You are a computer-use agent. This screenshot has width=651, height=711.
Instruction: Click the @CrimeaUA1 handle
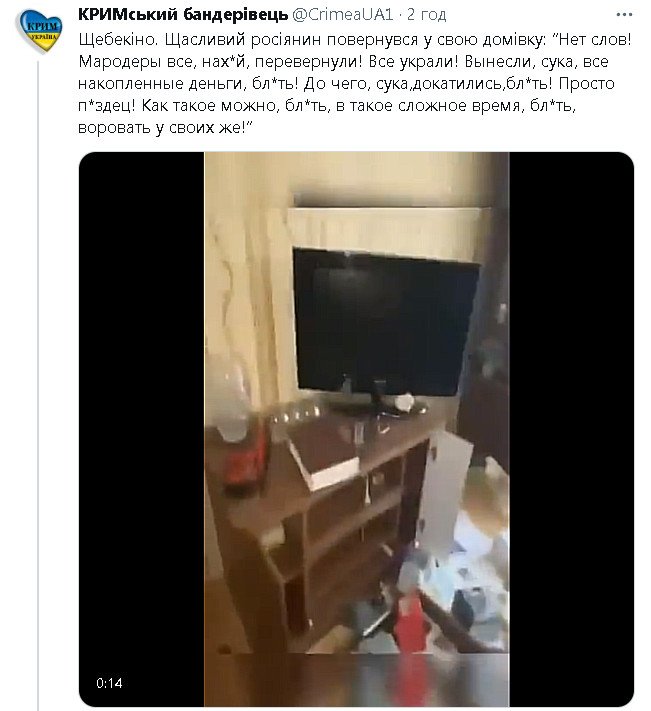pyautogui.click(x=343, y=15)
